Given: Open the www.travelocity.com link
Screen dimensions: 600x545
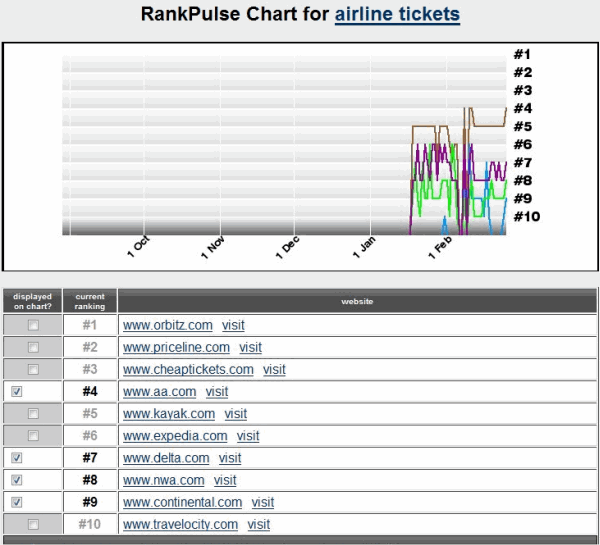Looking at the screenshot, I should (x=180, y=524).
